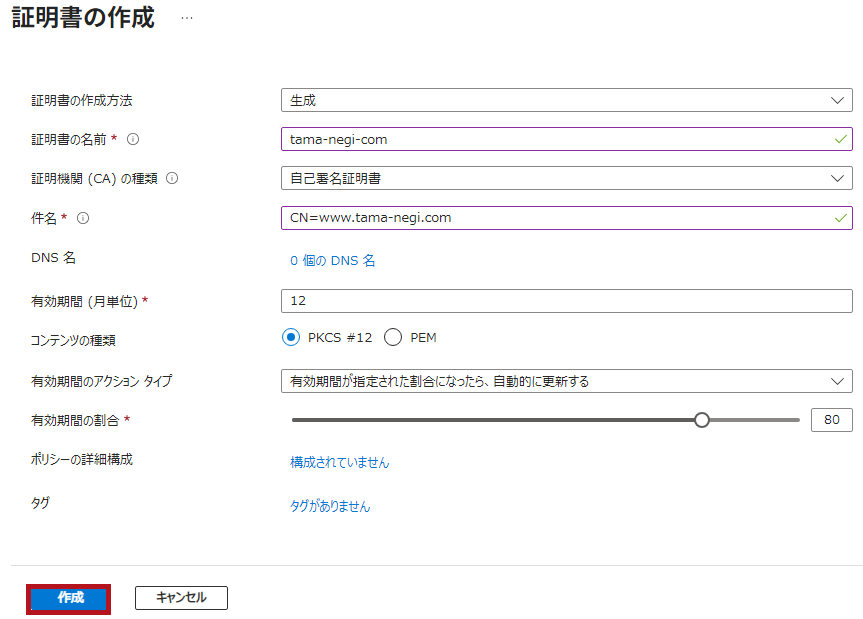Click the percentage box showing 80
Image resolution: width=863 pixels, height=619 pixels.
tap(832, 420)
